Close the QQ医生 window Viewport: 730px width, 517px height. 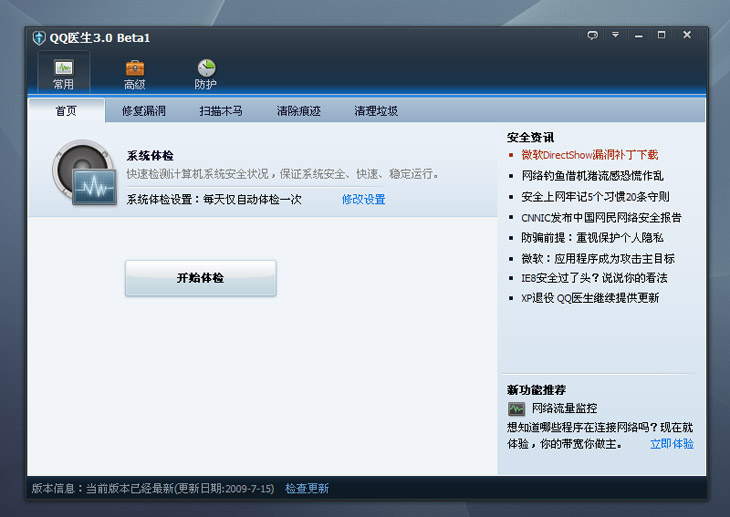point(687,35)
